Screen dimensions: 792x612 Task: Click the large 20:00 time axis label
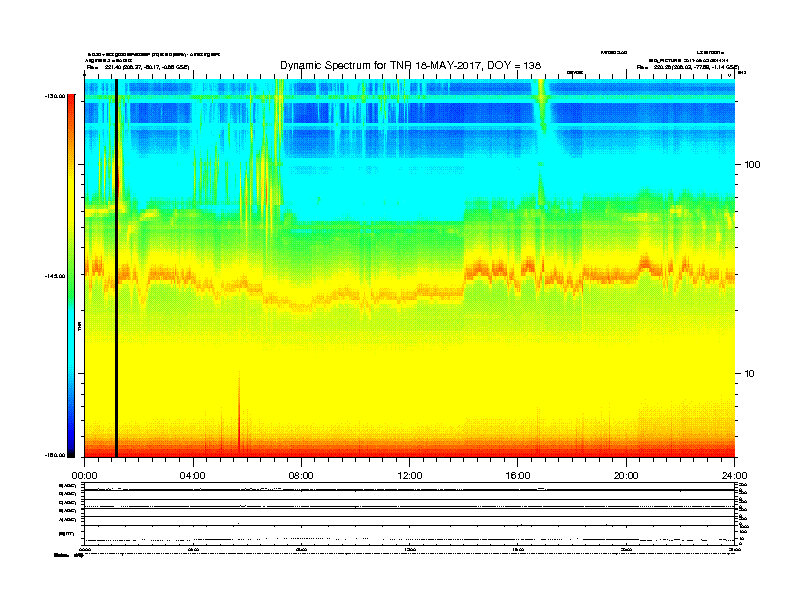coord(626,475)
